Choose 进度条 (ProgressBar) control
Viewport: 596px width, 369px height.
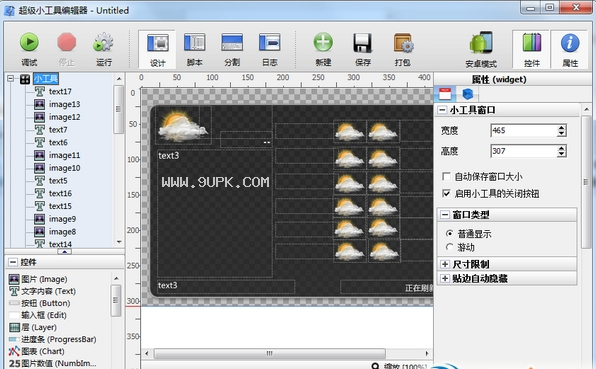pos(53,339)
